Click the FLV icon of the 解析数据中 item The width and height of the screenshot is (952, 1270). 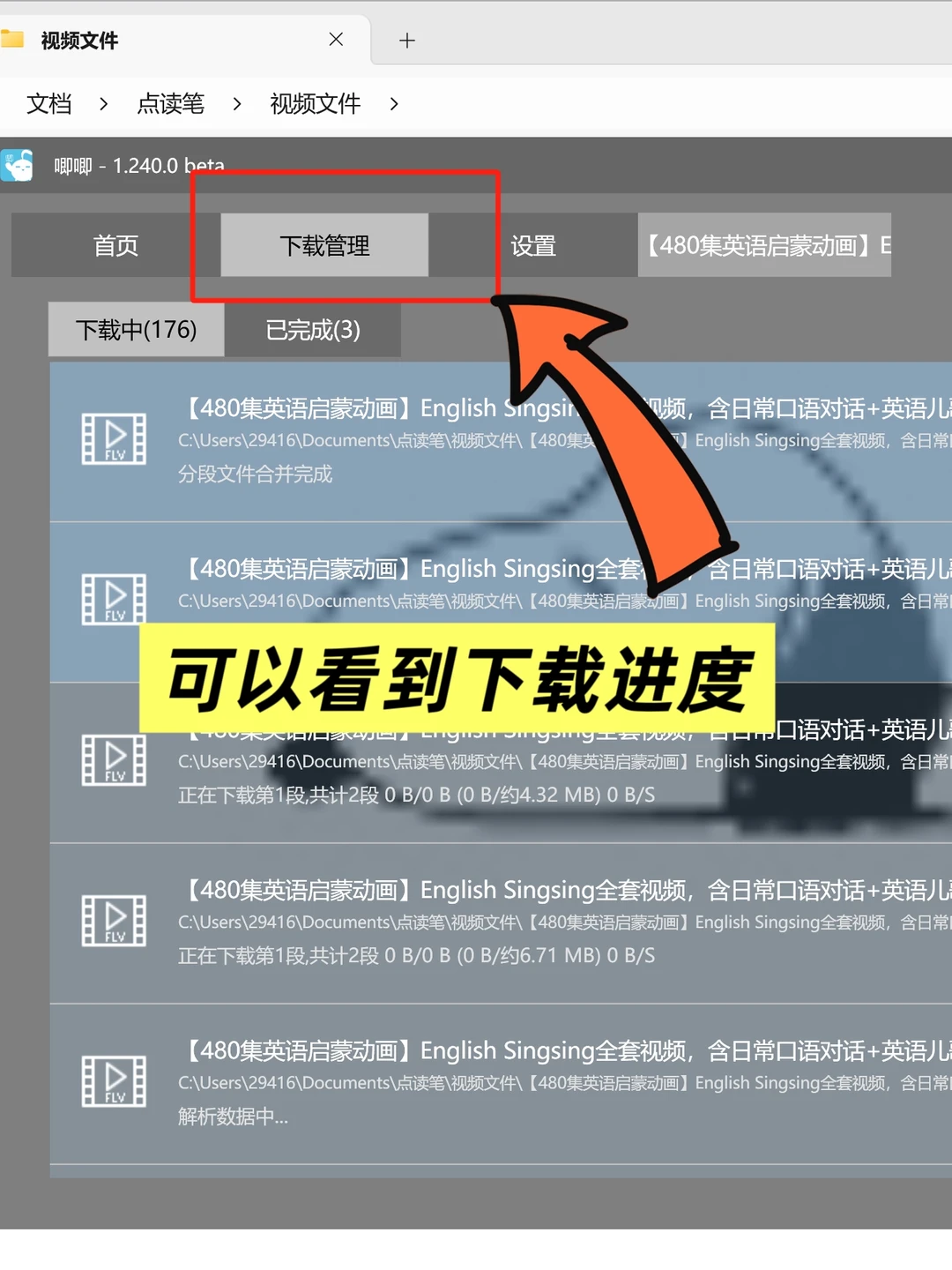(113, 1080)
